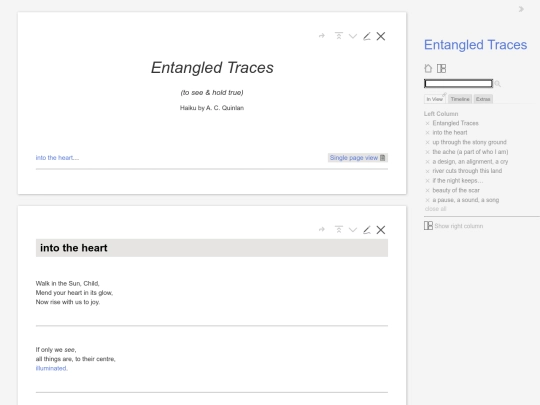The height and width of the screenshot is (405, 540).
Task: Click the home icon in the sidebar
Action: (428, 68)
